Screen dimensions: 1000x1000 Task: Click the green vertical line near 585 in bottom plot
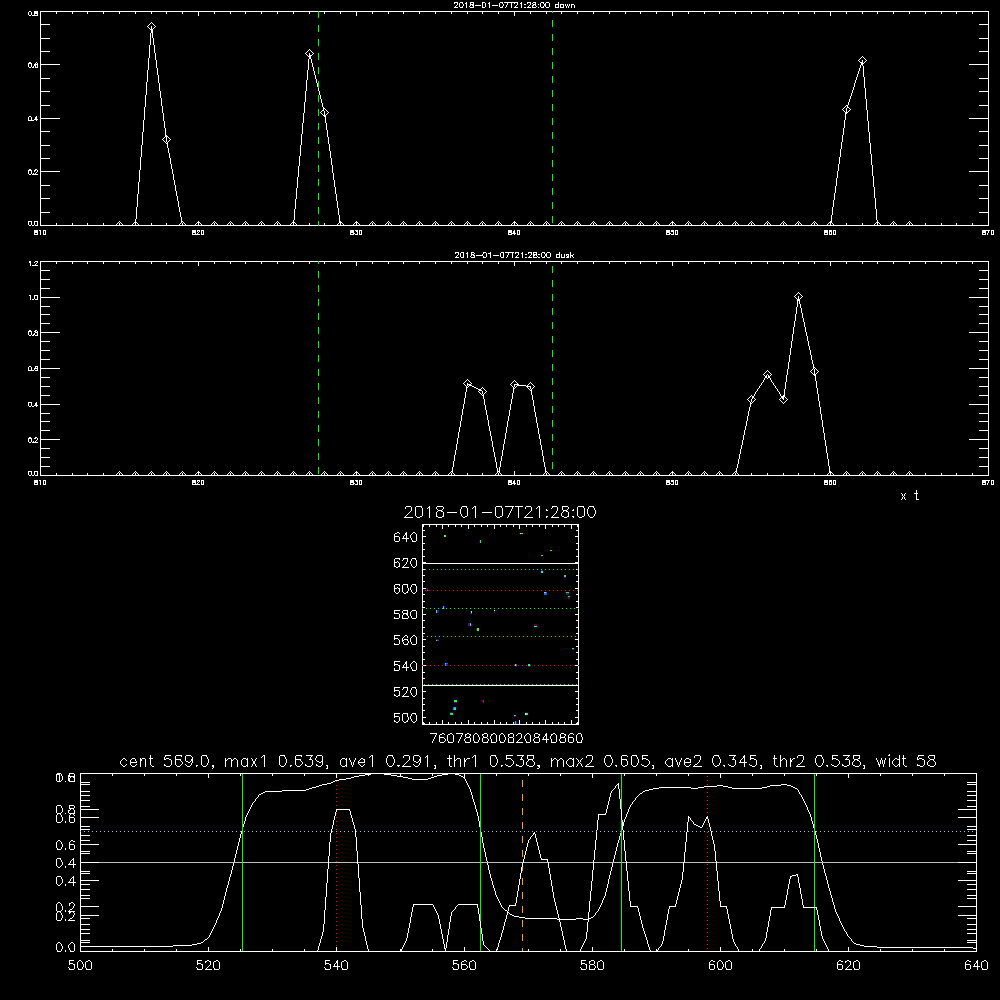(x=621, y=862)
